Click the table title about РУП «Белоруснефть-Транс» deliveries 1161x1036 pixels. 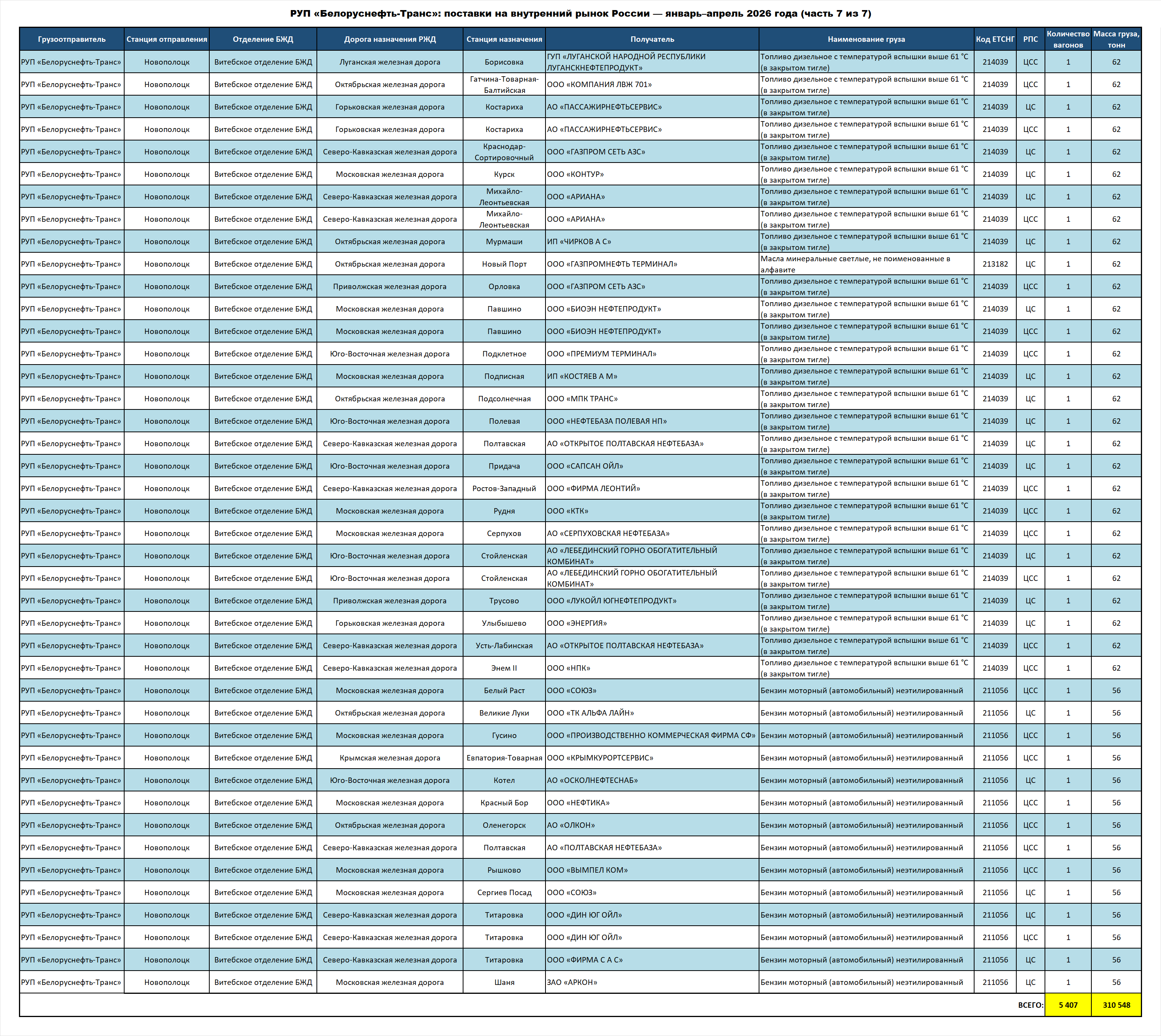coord(580,14)
